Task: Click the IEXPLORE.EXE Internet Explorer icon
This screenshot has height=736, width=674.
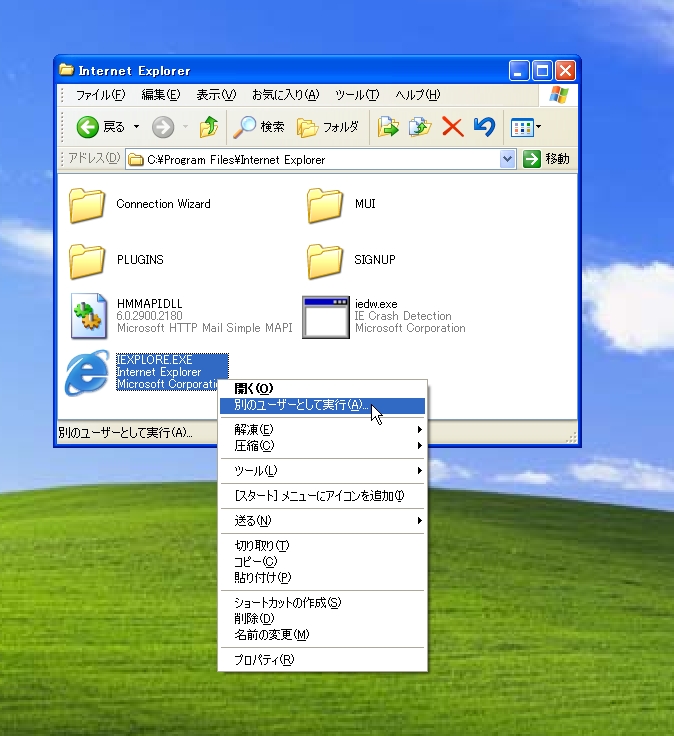Action: [87, 372]
